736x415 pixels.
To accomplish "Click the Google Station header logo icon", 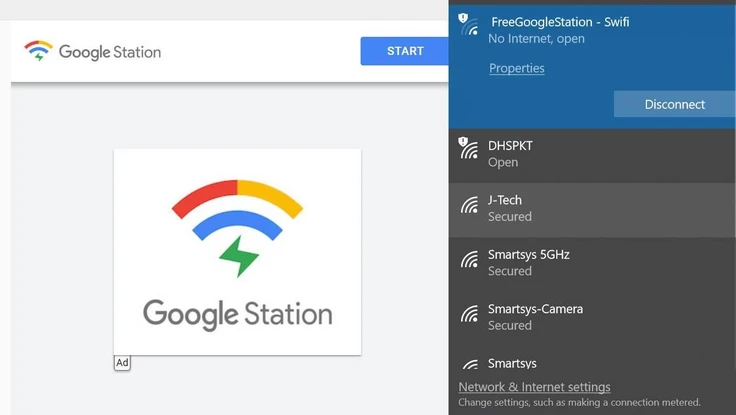I will point(38,51).
